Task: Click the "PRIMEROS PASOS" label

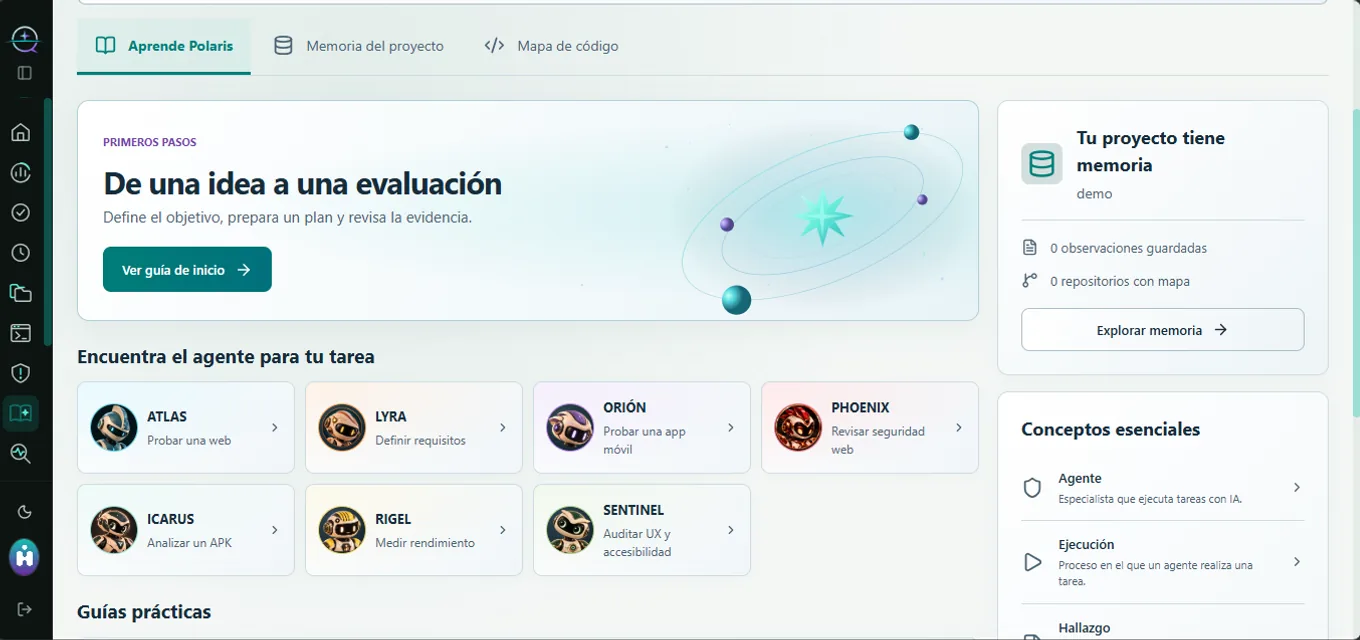Action: [150, 142]
